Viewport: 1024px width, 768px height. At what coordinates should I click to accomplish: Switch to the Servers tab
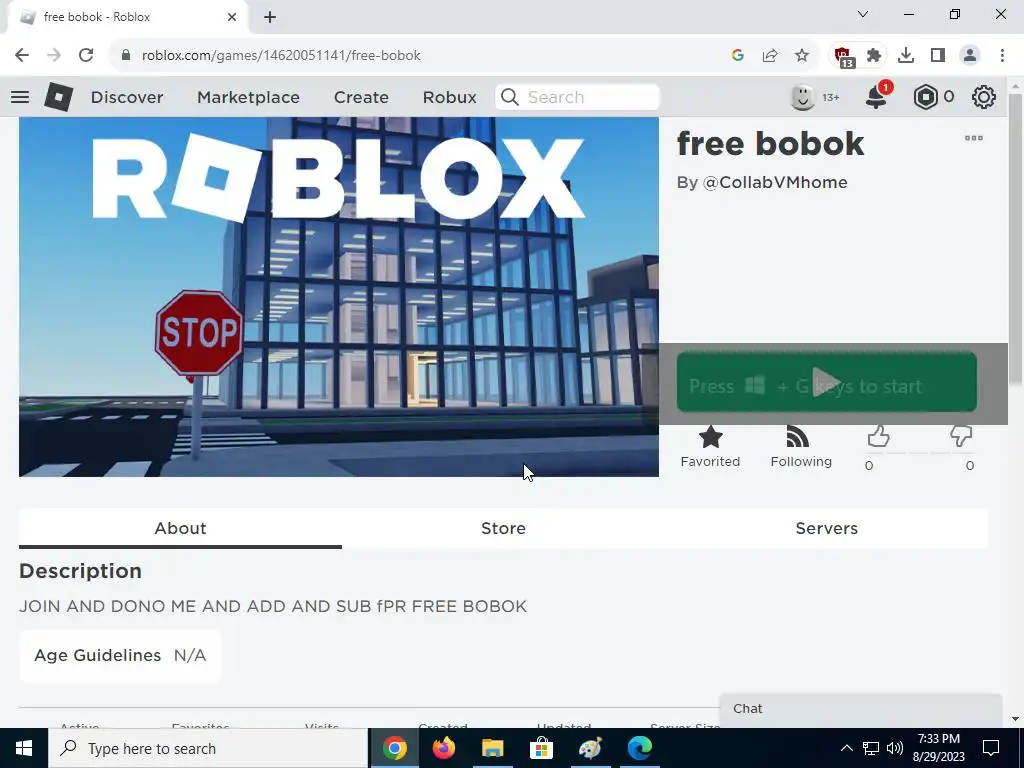(x=827, y=528)
